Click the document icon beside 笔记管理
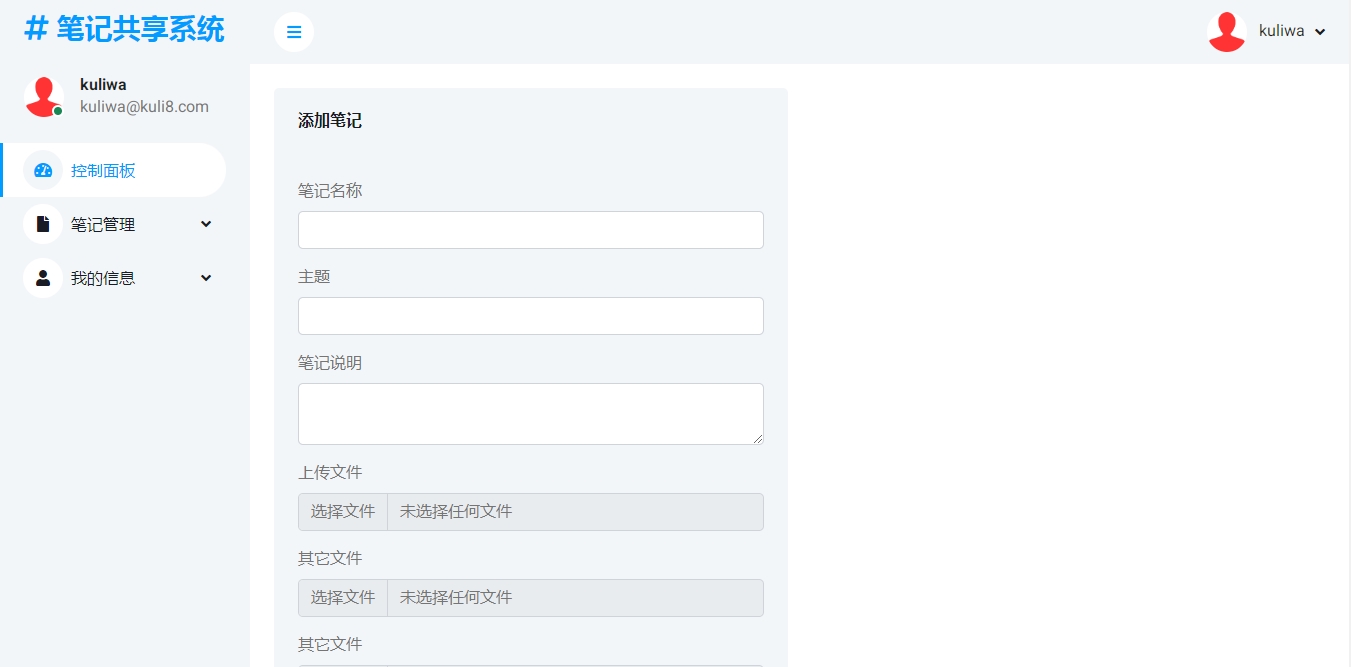 [43, 224]
